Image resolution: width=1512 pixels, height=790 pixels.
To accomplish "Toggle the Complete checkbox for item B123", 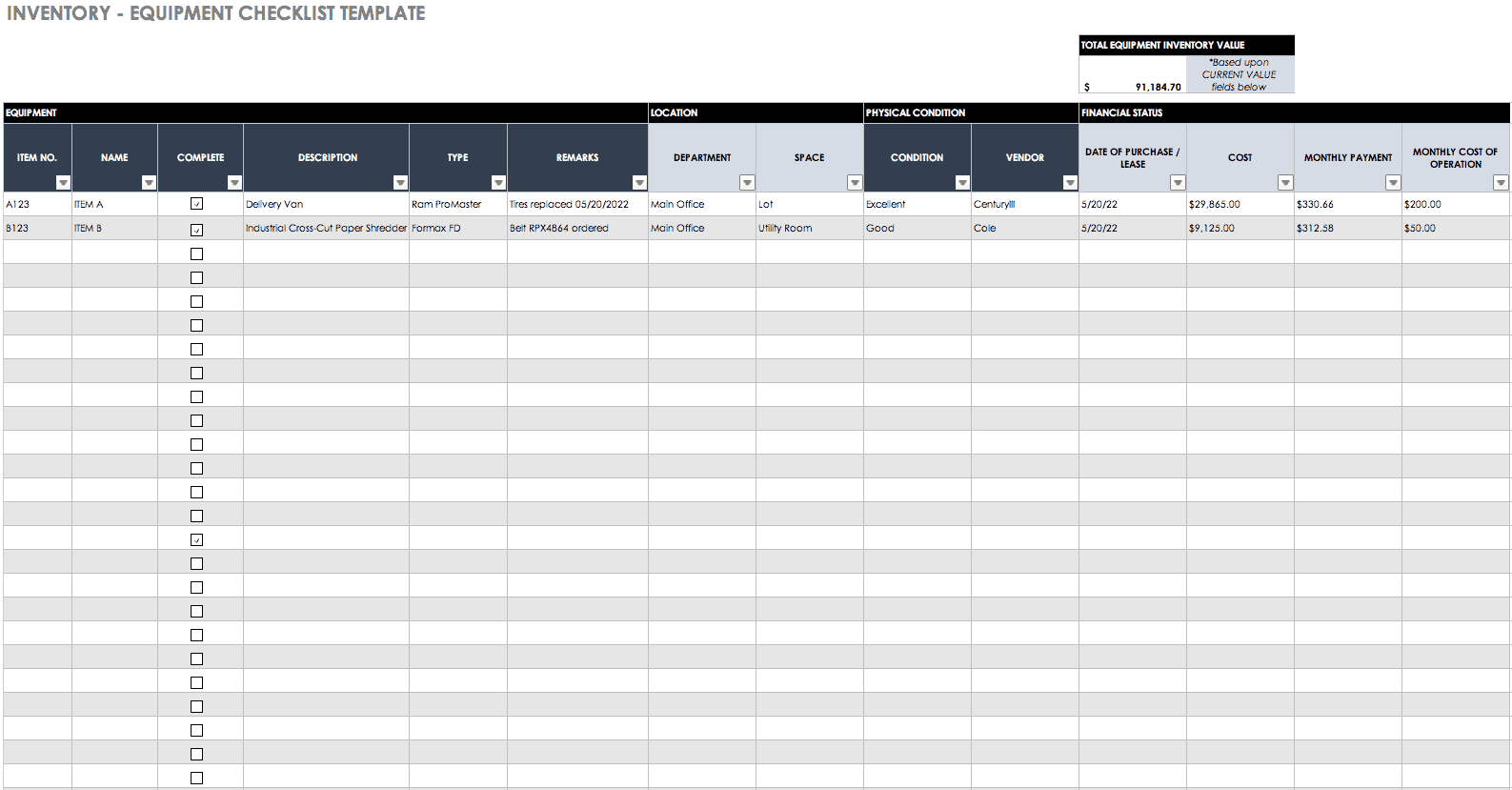I will tap(197, 230).
